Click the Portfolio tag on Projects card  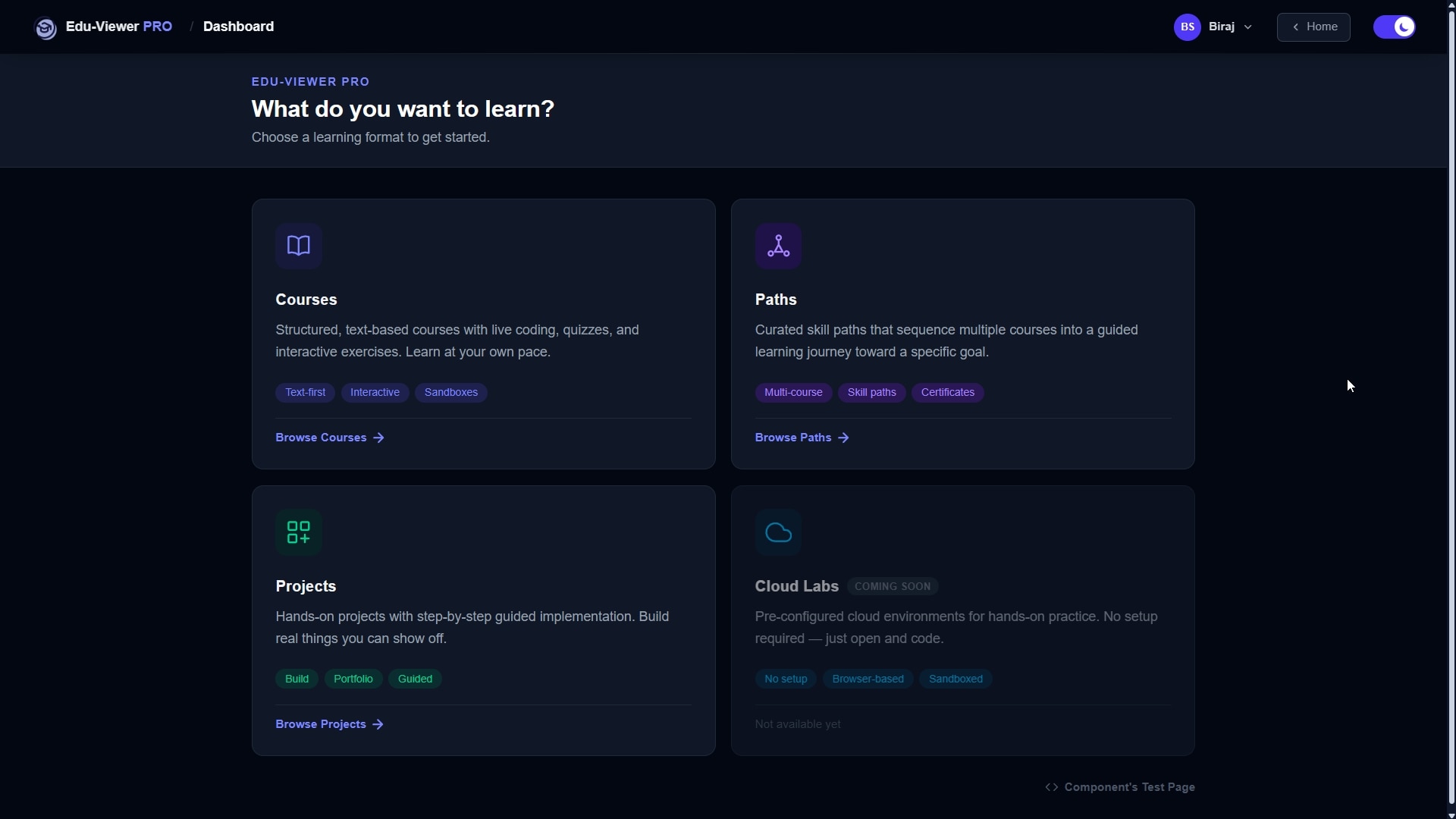[x=353, y=679]
